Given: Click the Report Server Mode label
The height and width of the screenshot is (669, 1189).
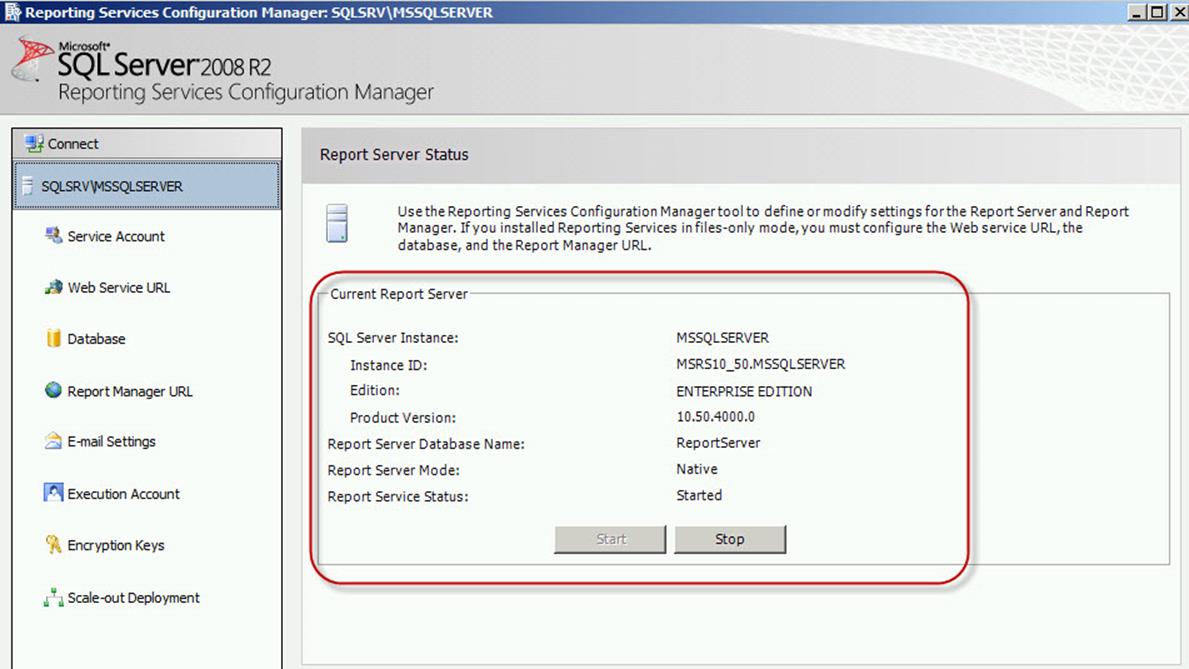Looking at the screenshot, I should pos(394,470).
